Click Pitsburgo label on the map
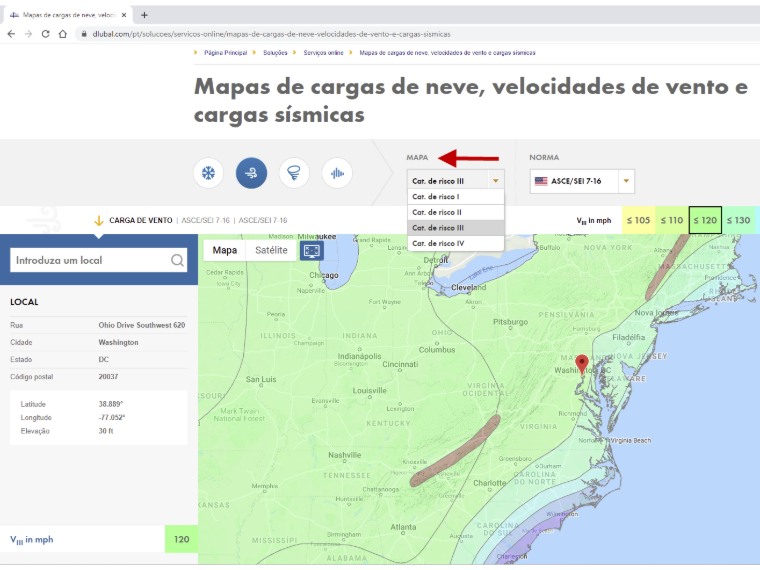Image resolution: width=760 pixels, height=570 pixels. (x=510, y=322)
